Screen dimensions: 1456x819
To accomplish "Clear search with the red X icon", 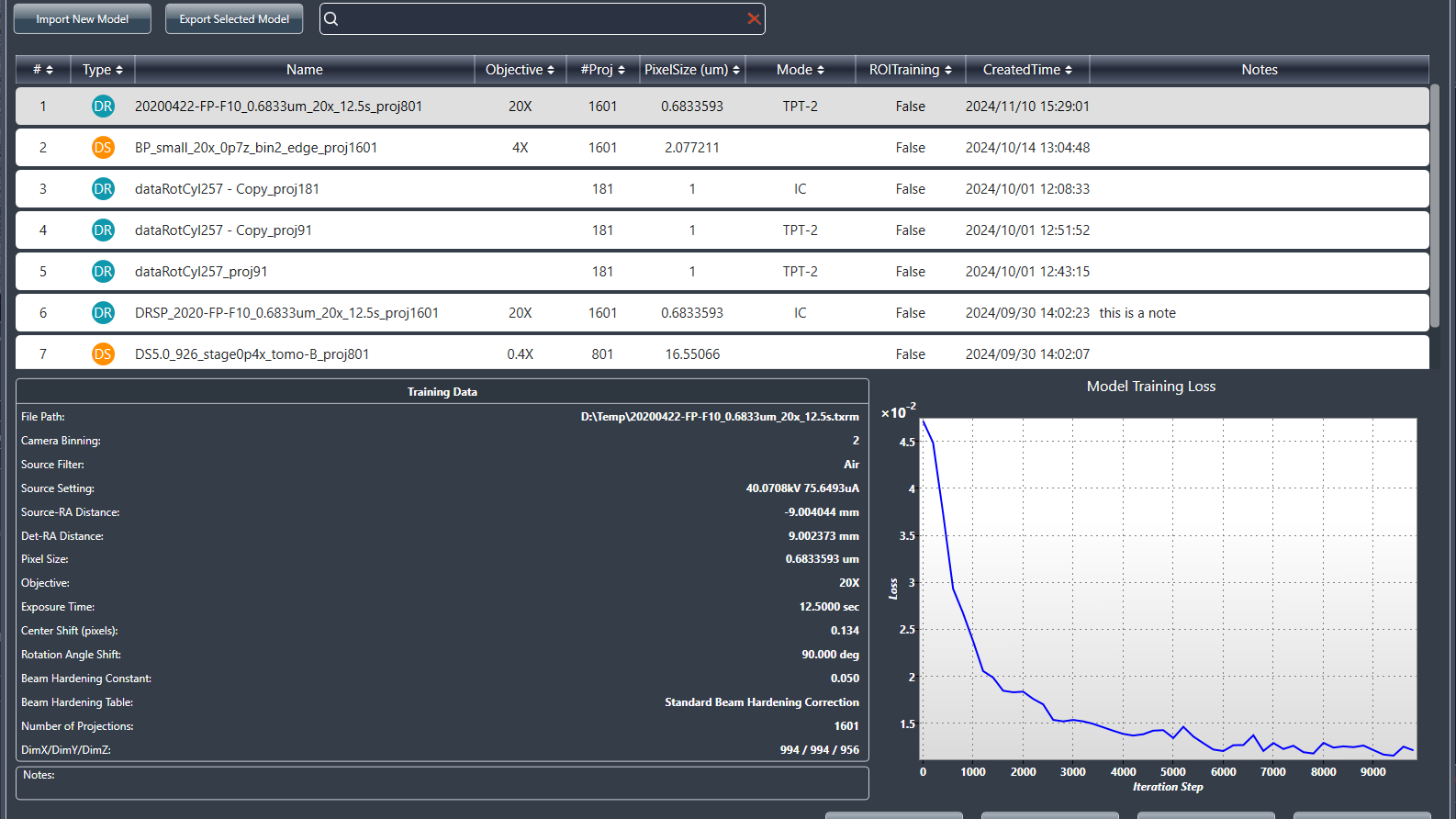I will 754,19.
